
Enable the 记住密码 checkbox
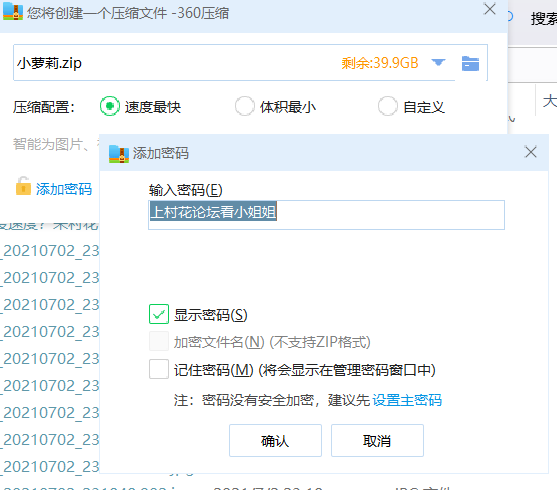coord(159,369)
